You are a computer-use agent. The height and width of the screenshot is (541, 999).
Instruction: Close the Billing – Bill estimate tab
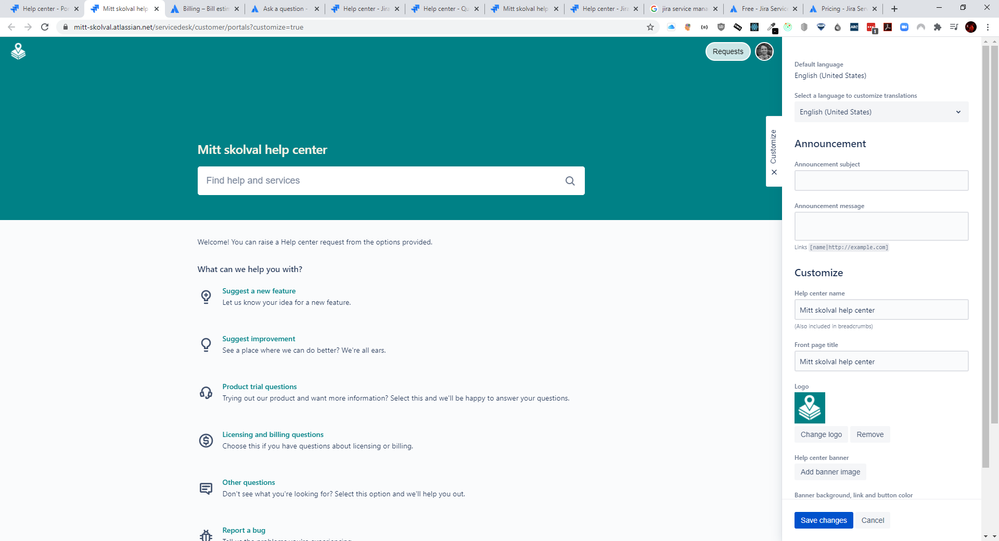click(x=236, y=9)
